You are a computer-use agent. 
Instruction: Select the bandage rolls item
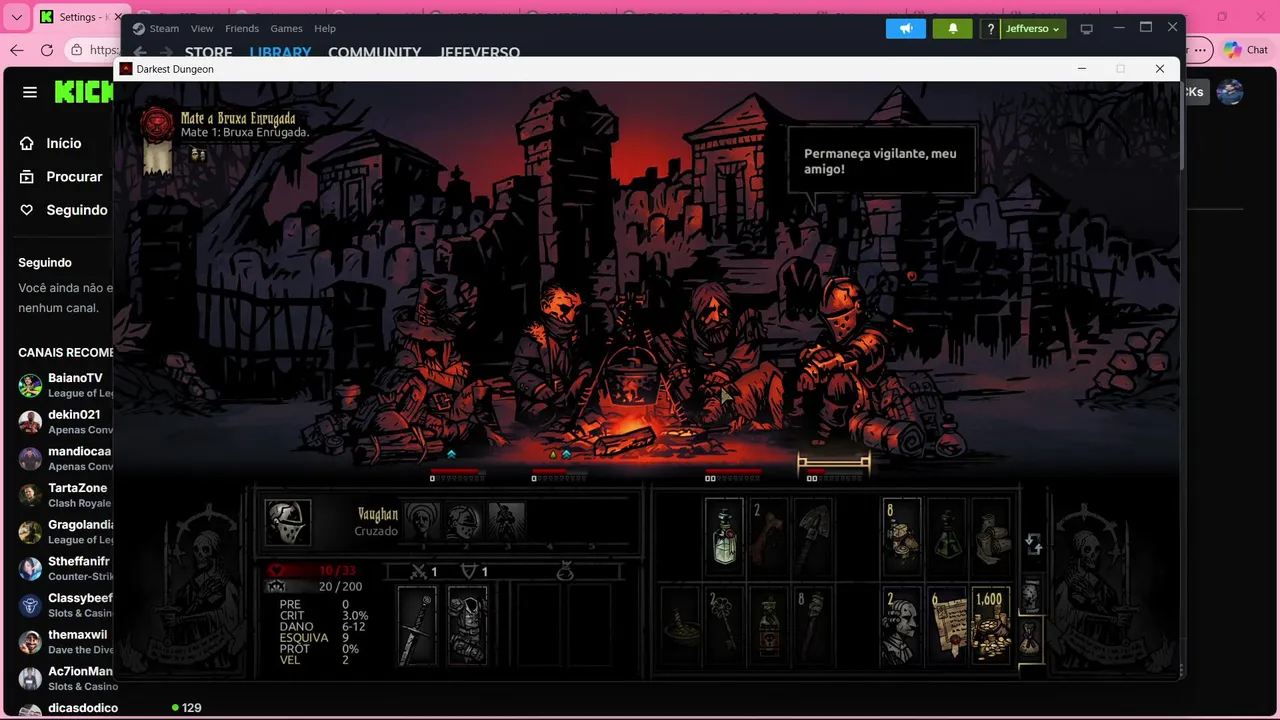coord(991,538)
